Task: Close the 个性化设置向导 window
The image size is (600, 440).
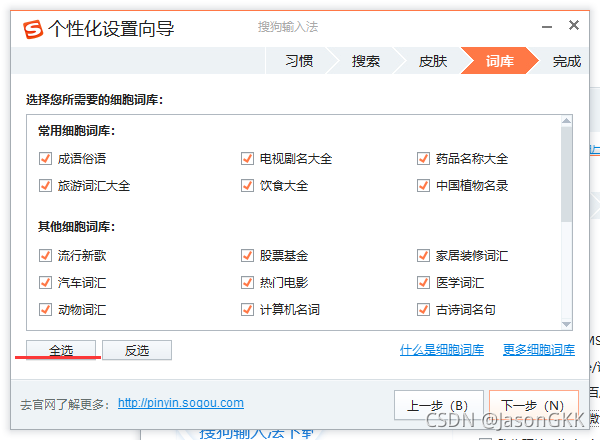Action: coord(574,25)
